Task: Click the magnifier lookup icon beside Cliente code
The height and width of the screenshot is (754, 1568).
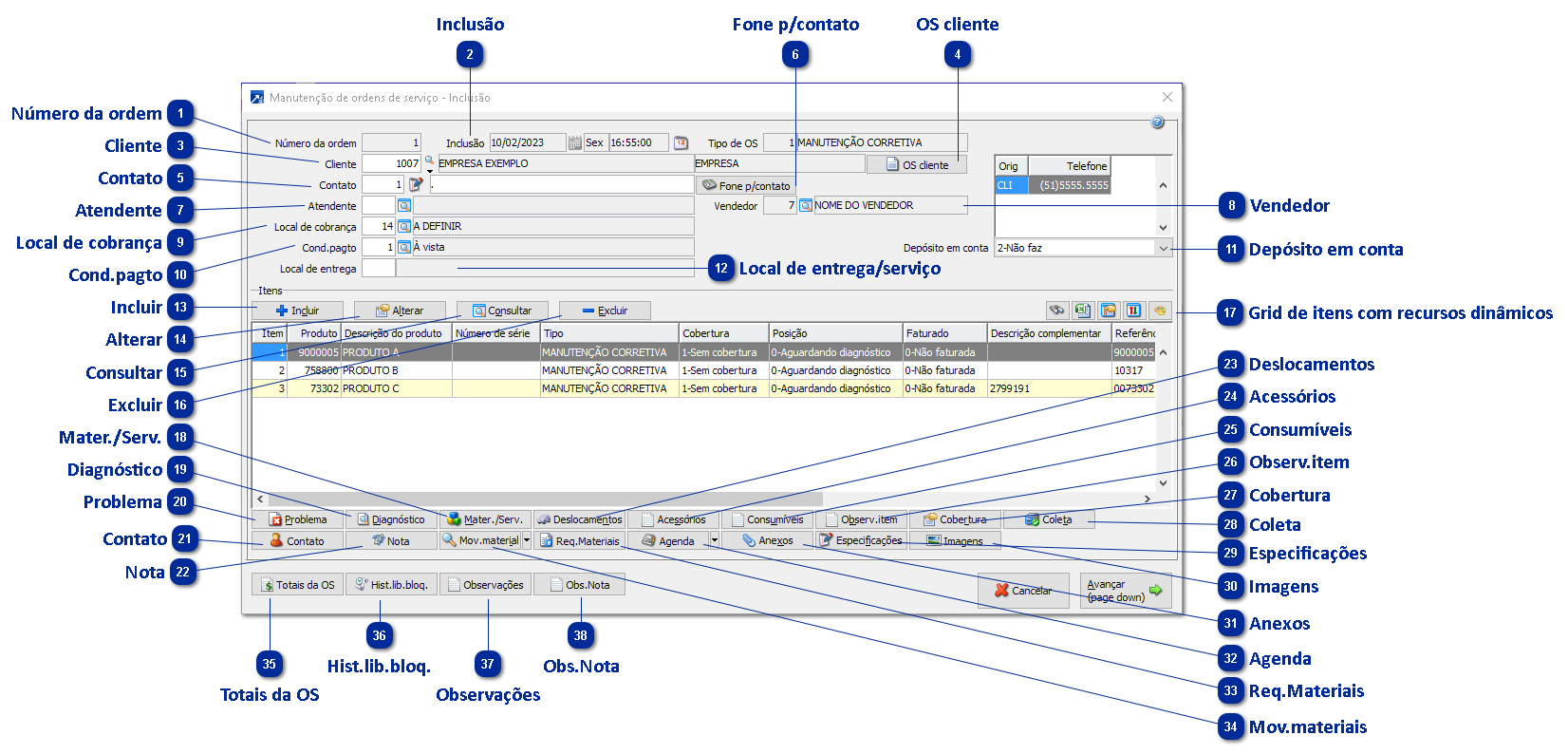Action: pyautogui.click(x=429, y=162)
